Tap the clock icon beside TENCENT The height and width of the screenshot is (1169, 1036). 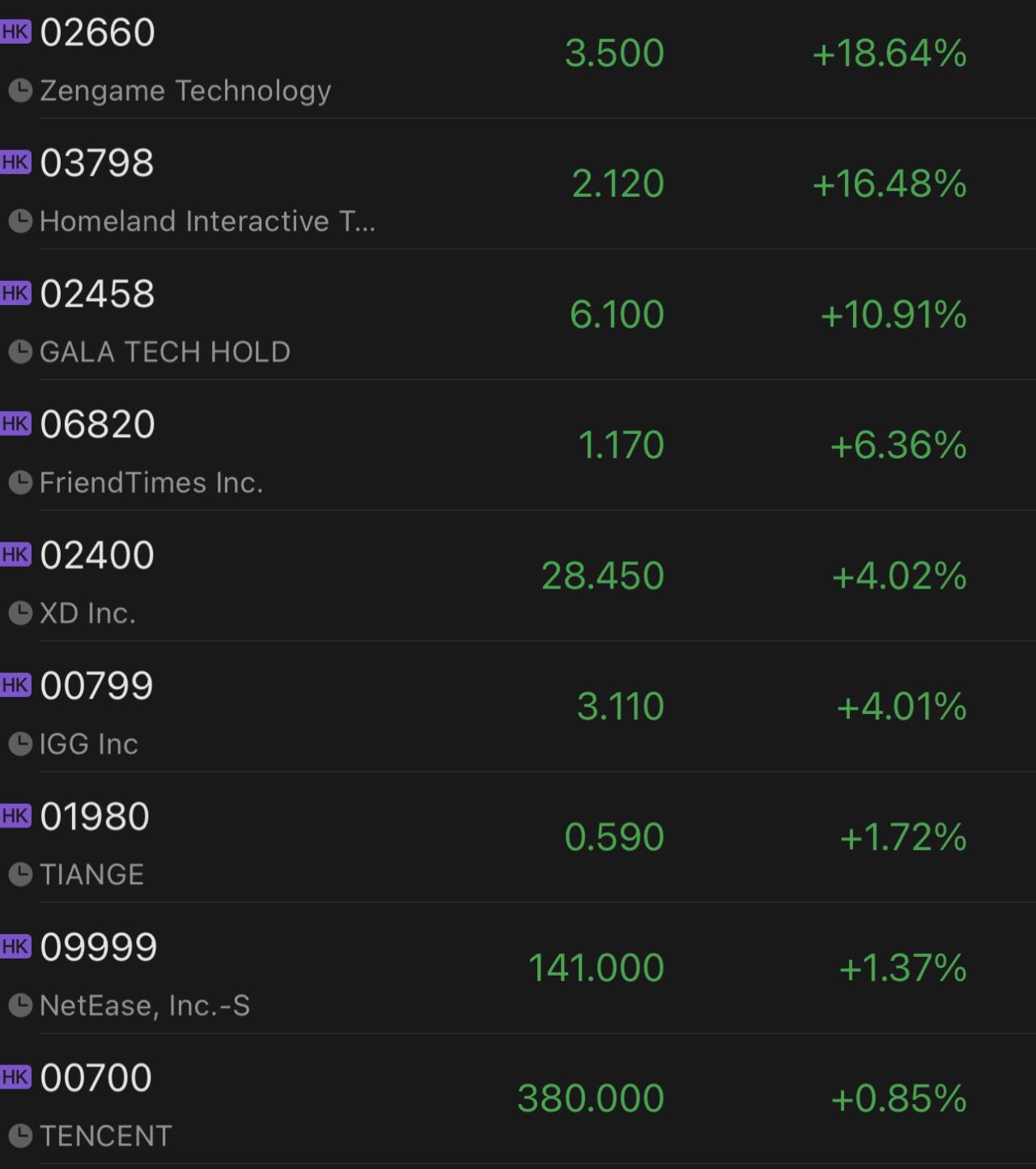(x=20, y=1136)
